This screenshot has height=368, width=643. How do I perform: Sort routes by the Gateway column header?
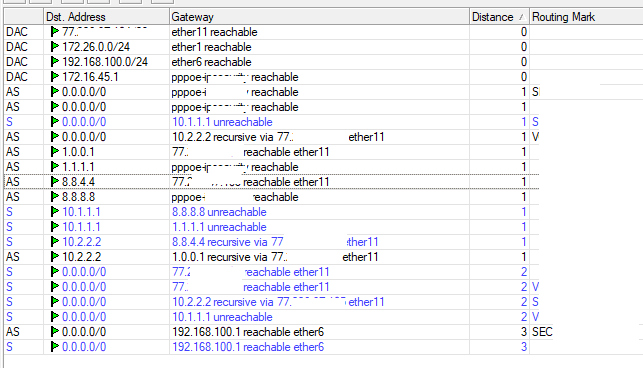(x=319, y=17)
